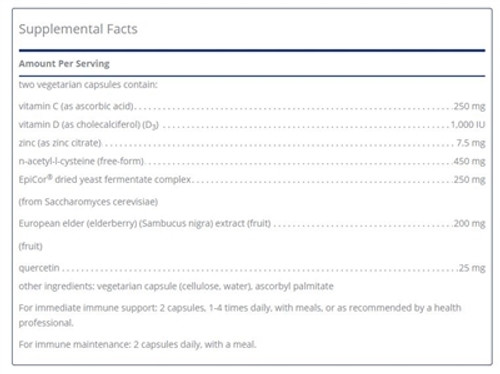Click the immediate immune support directions
The height and width of the screenshot is (374, 500).
click(240, 315)
